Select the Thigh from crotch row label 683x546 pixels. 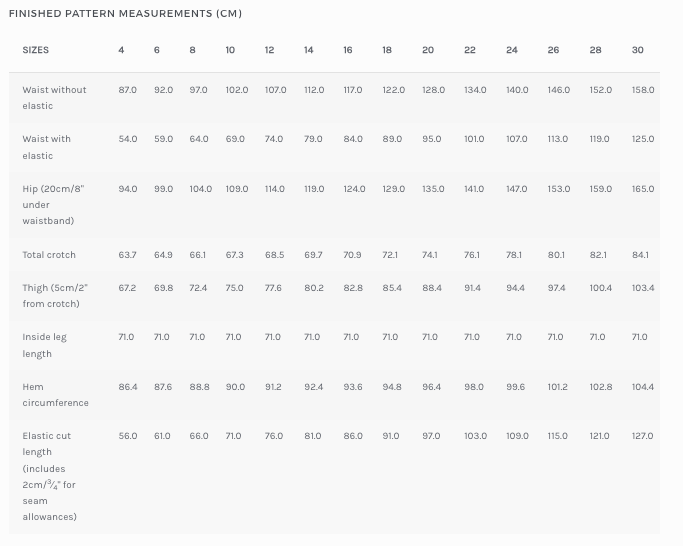(55, 296)
